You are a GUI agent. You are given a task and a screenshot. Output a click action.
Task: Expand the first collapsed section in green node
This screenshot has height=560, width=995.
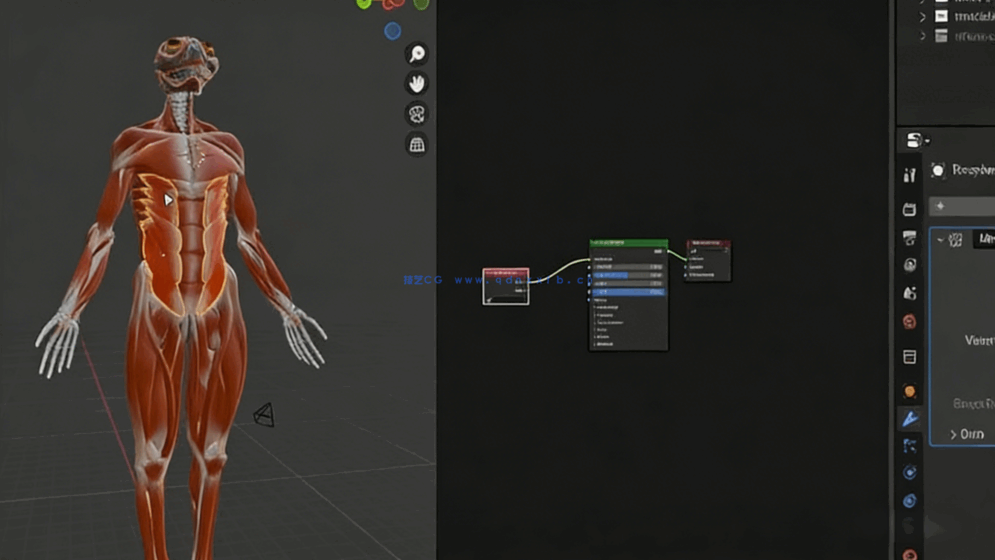[x=607, y=307]
